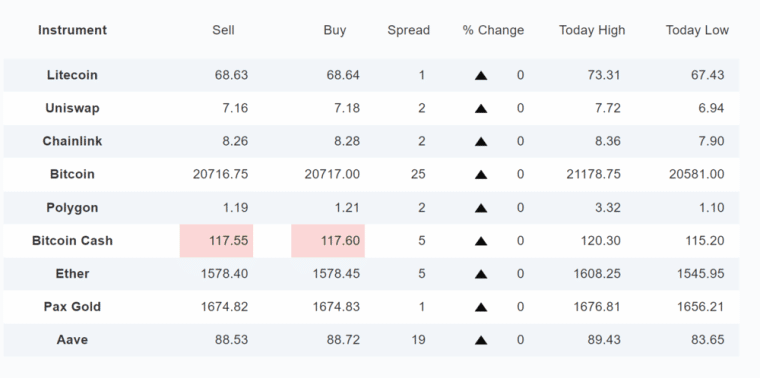Select the Pax Gold instrument name
Screen dimensions: 760x378
72,306
